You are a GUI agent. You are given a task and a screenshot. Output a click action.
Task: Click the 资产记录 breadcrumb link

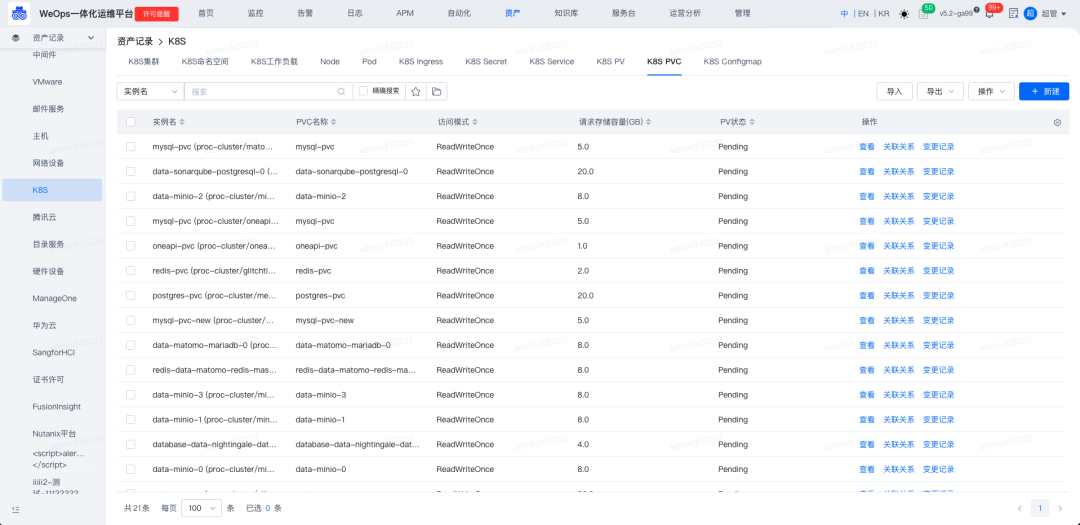135,42
